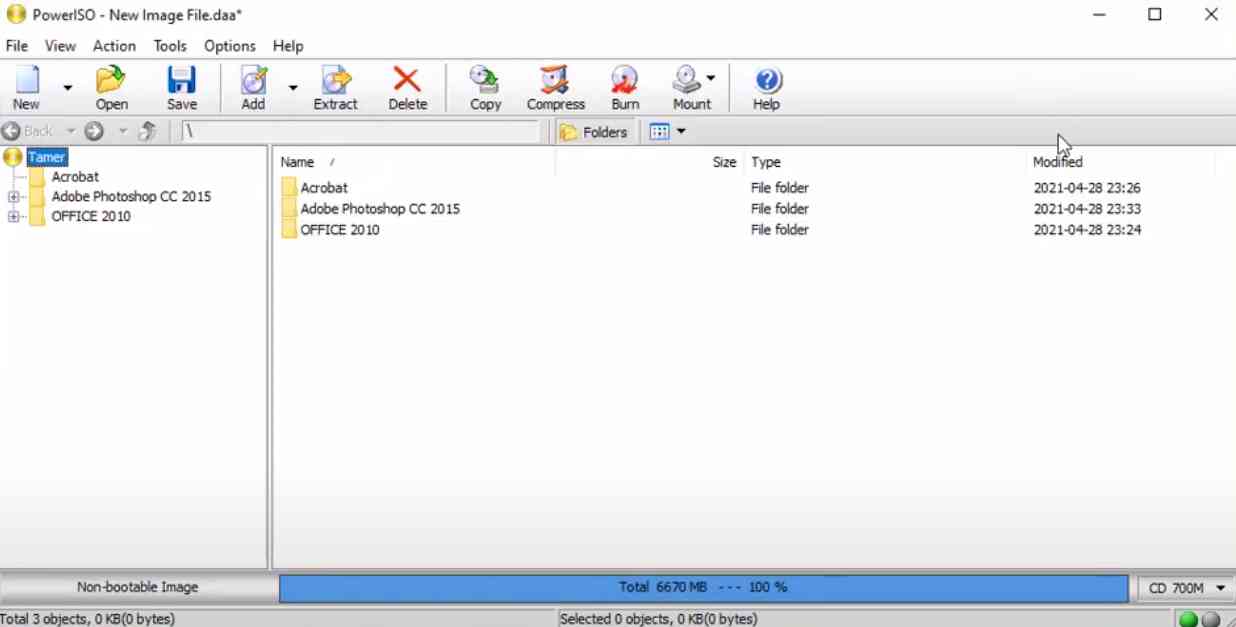The image size is (1236, 627).
Task: Go back with the Back navigation arrow
Action: tap(28, 131)
